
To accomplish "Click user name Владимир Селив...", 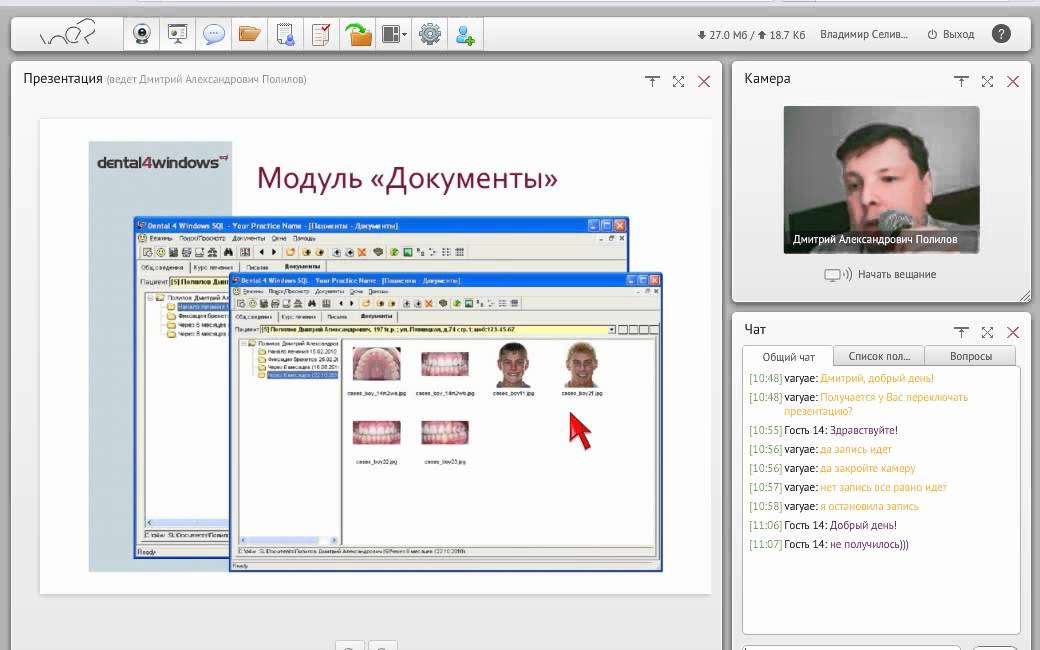I will 864,34.
